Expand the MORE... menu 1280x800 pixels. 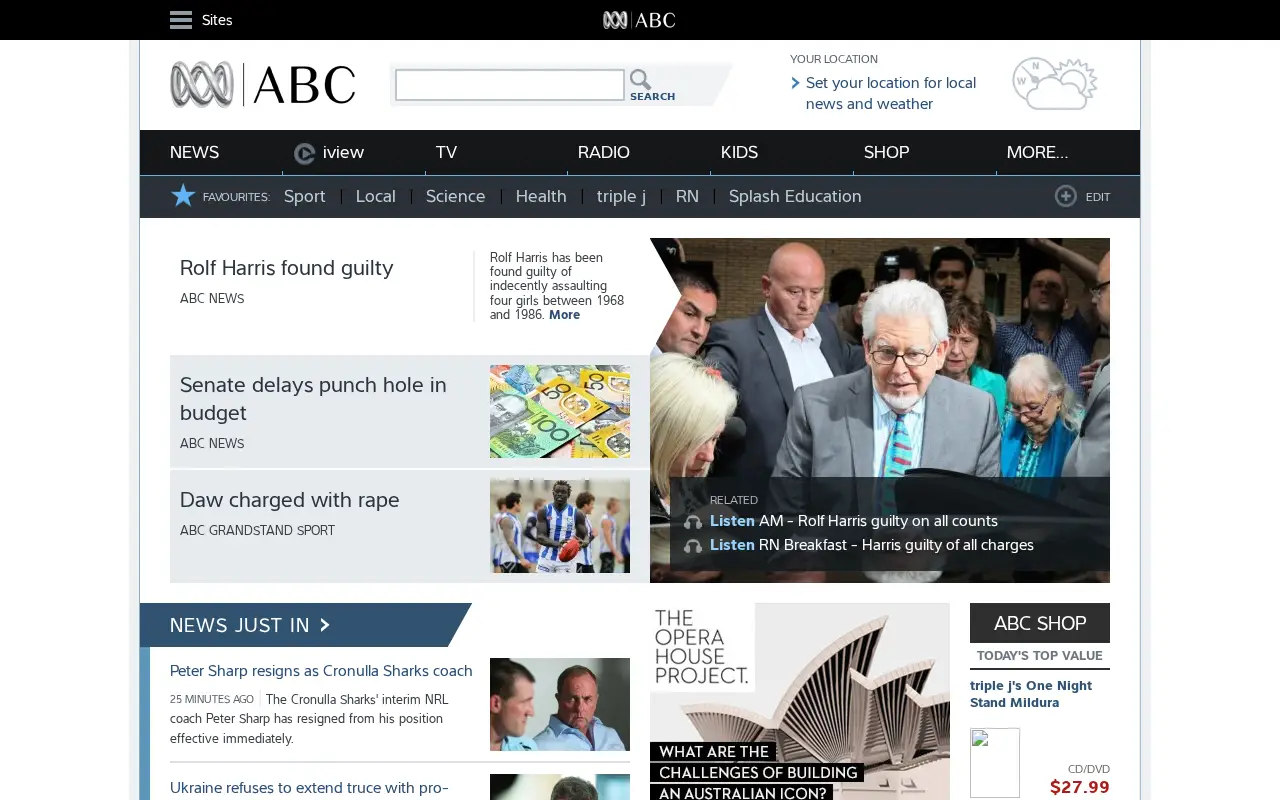1037,152
